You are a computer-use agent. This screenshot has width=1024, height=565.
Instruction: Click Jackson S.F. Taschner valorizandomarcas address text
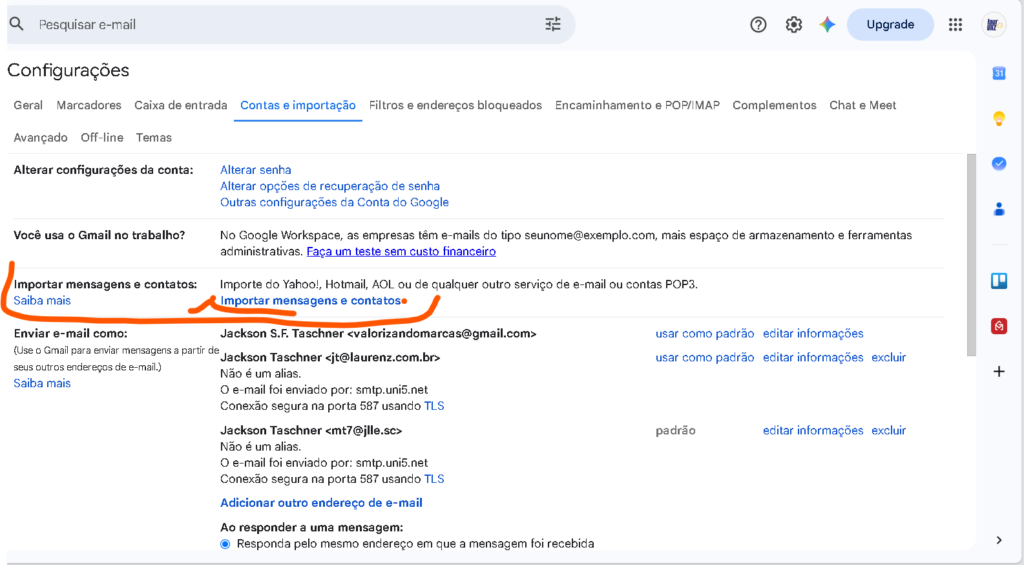[378, 333]
